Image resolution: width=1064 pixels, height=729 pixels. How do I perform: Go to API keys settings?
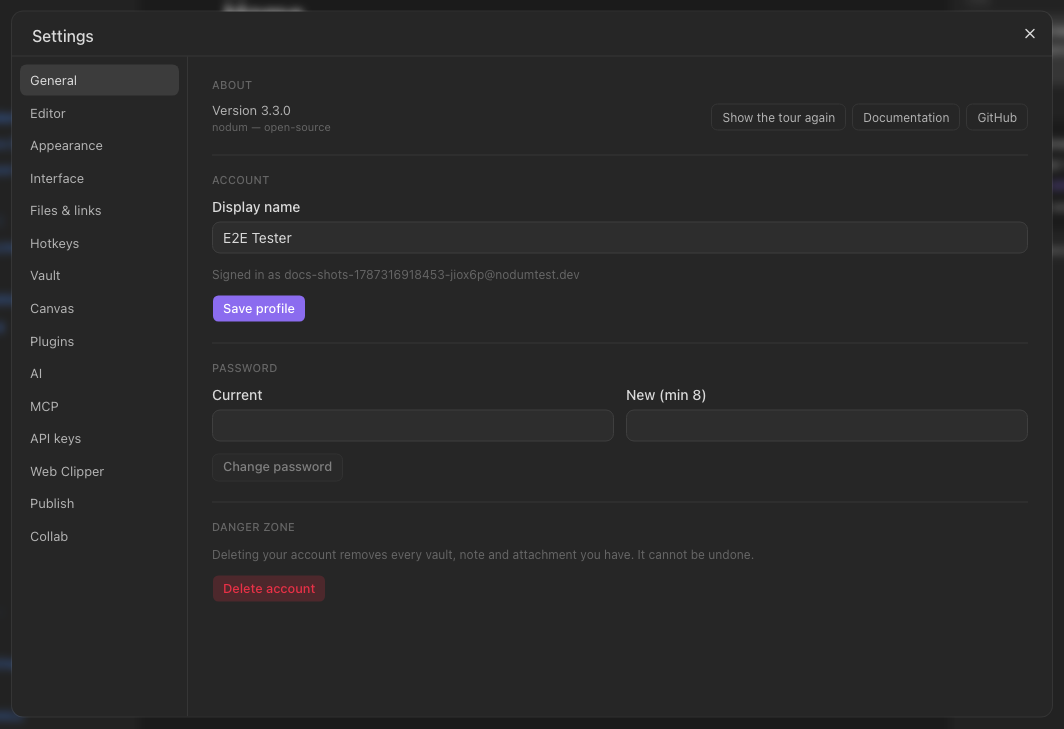[99, 438]
